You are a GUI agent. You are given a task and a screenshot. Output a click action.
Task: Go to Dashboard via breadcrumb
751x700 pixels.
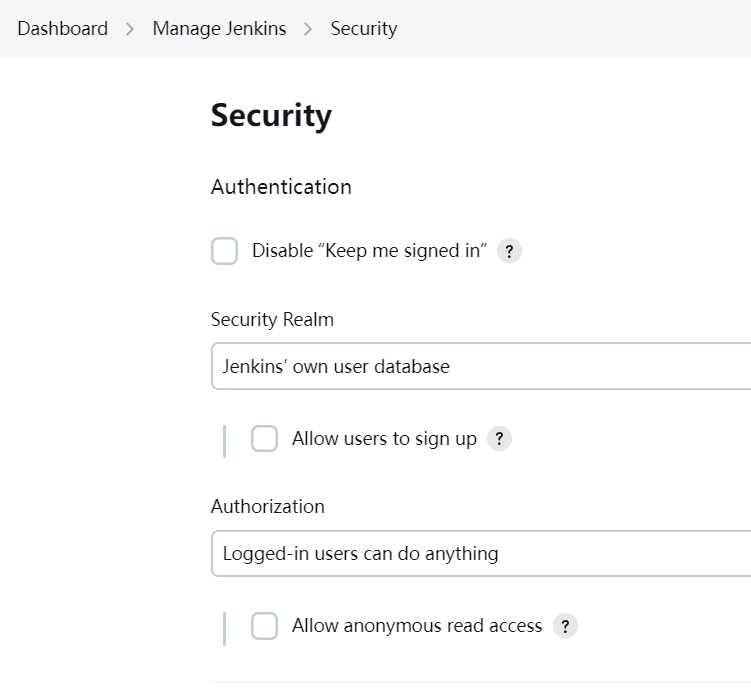pyautogui.click(x=62, y=29)
